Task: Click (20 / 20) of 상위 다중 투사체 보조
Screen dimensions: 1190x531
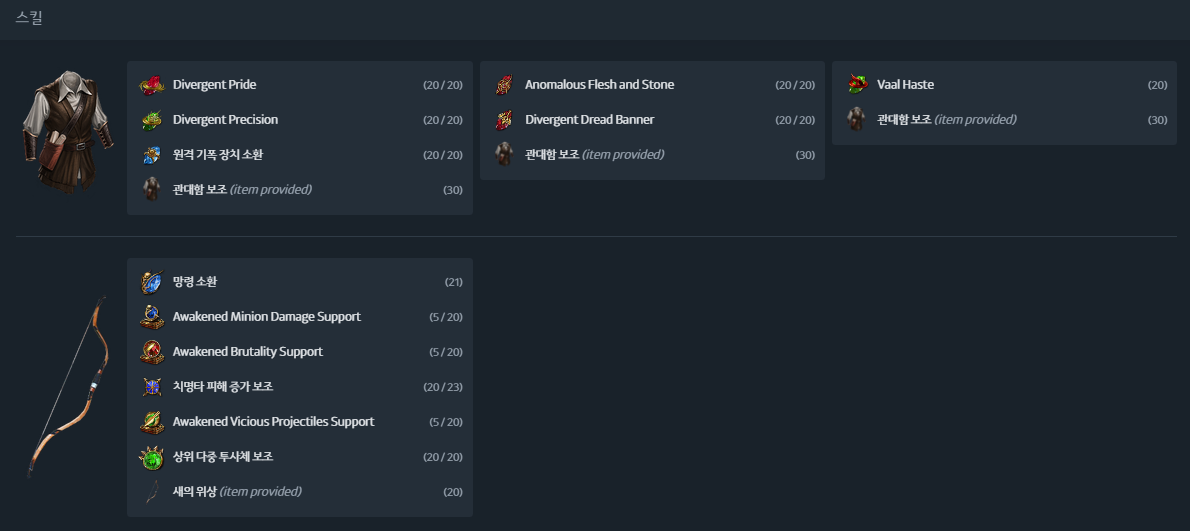Action: [443, 457]
